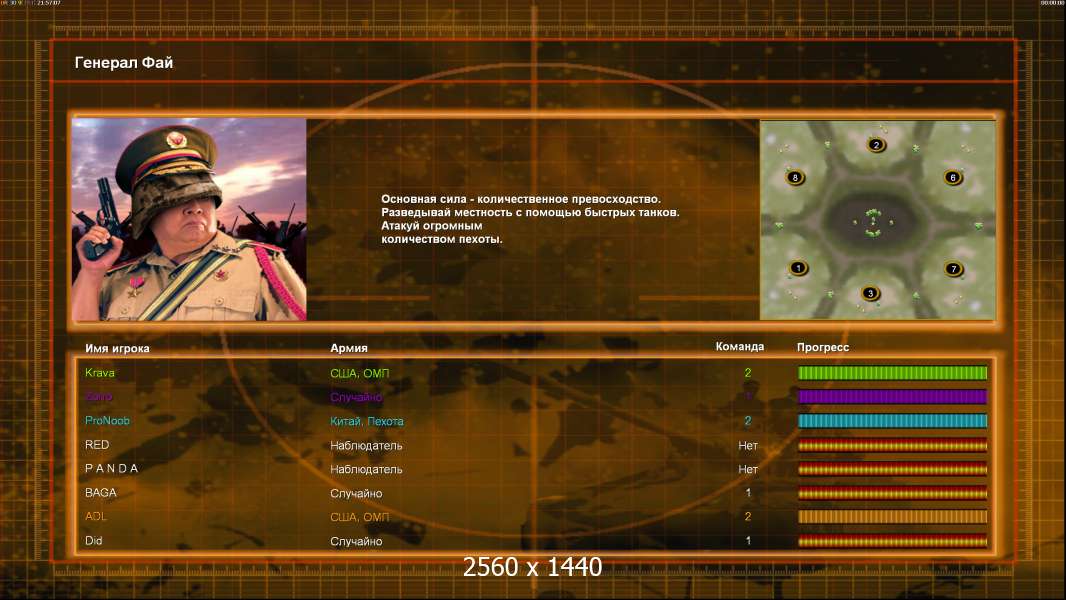Click the orange progress bar for ADL
Screen dimensions: 1066x600
pos(892,516)
